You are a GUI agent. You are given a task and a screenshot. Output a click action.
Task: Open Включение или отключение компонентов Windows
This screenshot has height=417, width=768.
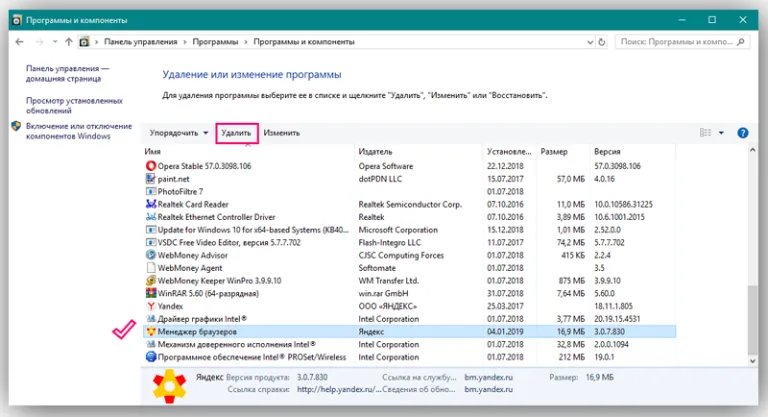[x=79, y=131]
